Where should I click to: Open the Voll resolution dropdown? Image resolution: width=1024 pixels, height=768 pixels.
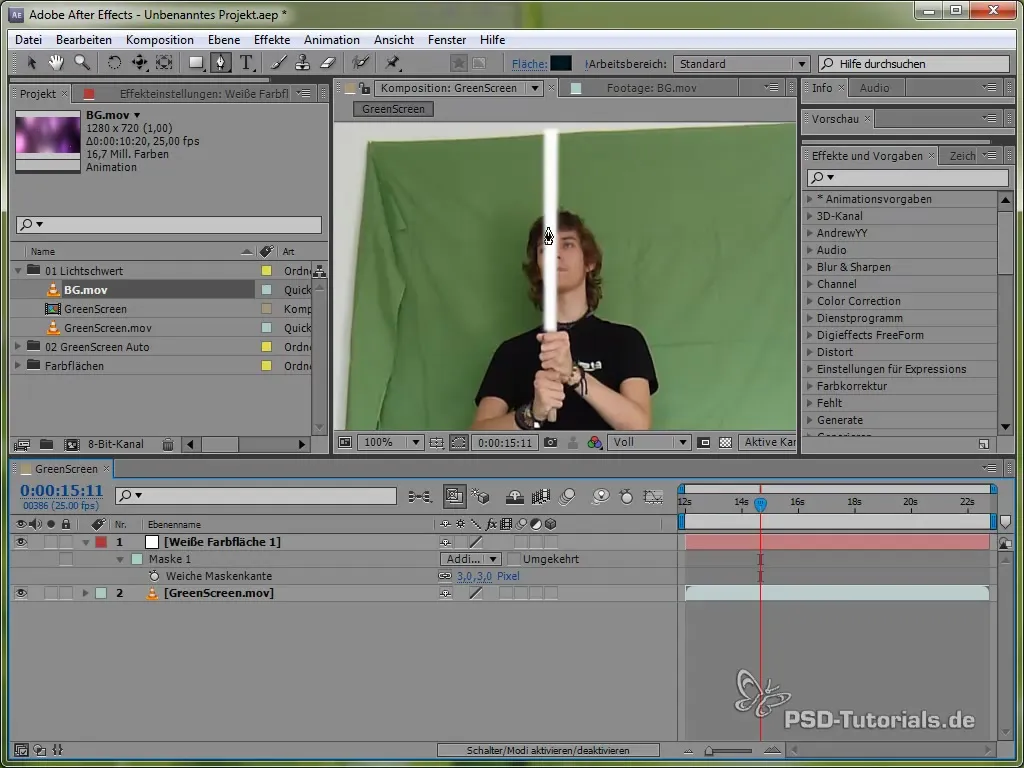click(x=649, y=442)
